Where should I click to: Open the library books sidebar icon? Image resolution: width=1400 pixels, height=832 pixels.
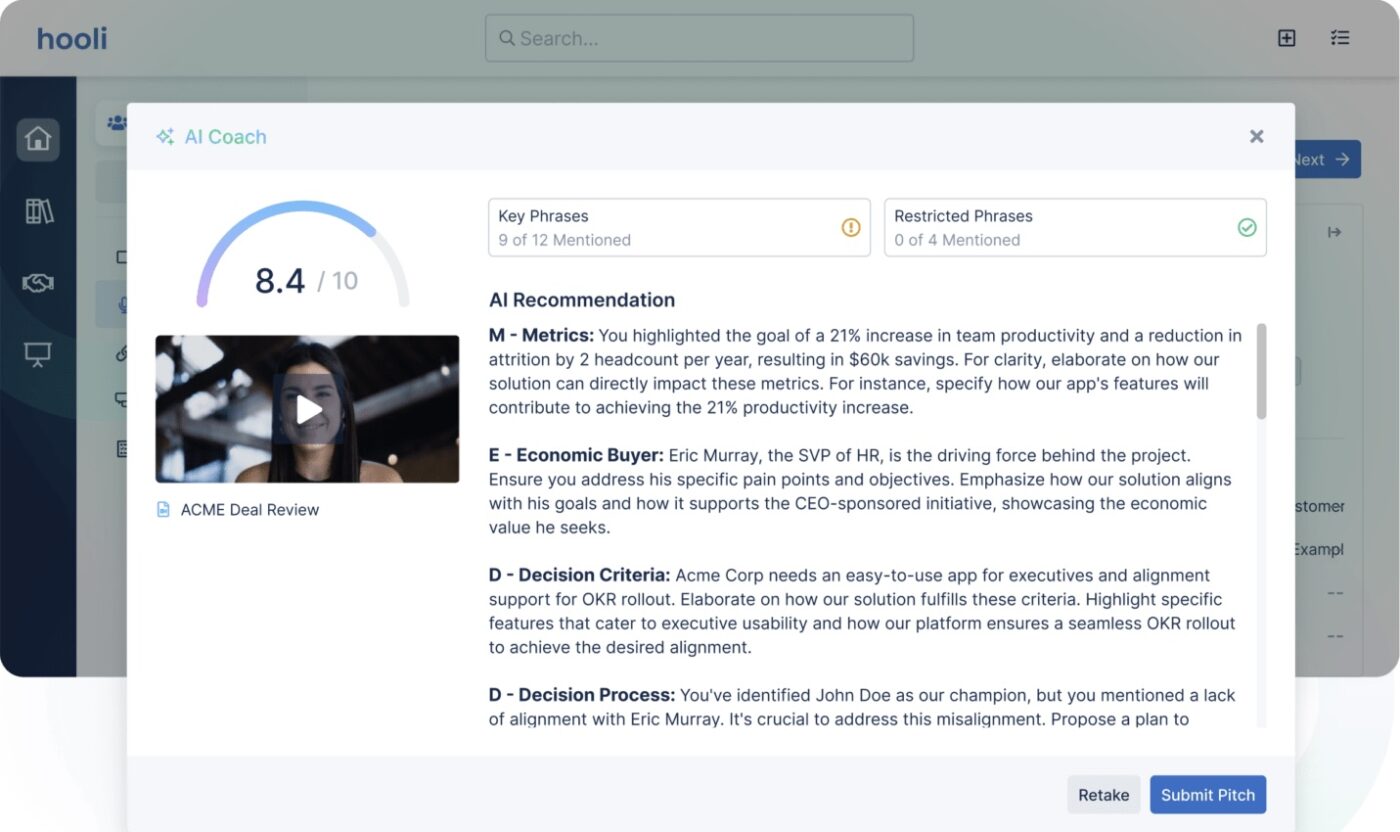click(x=38, y=211)
